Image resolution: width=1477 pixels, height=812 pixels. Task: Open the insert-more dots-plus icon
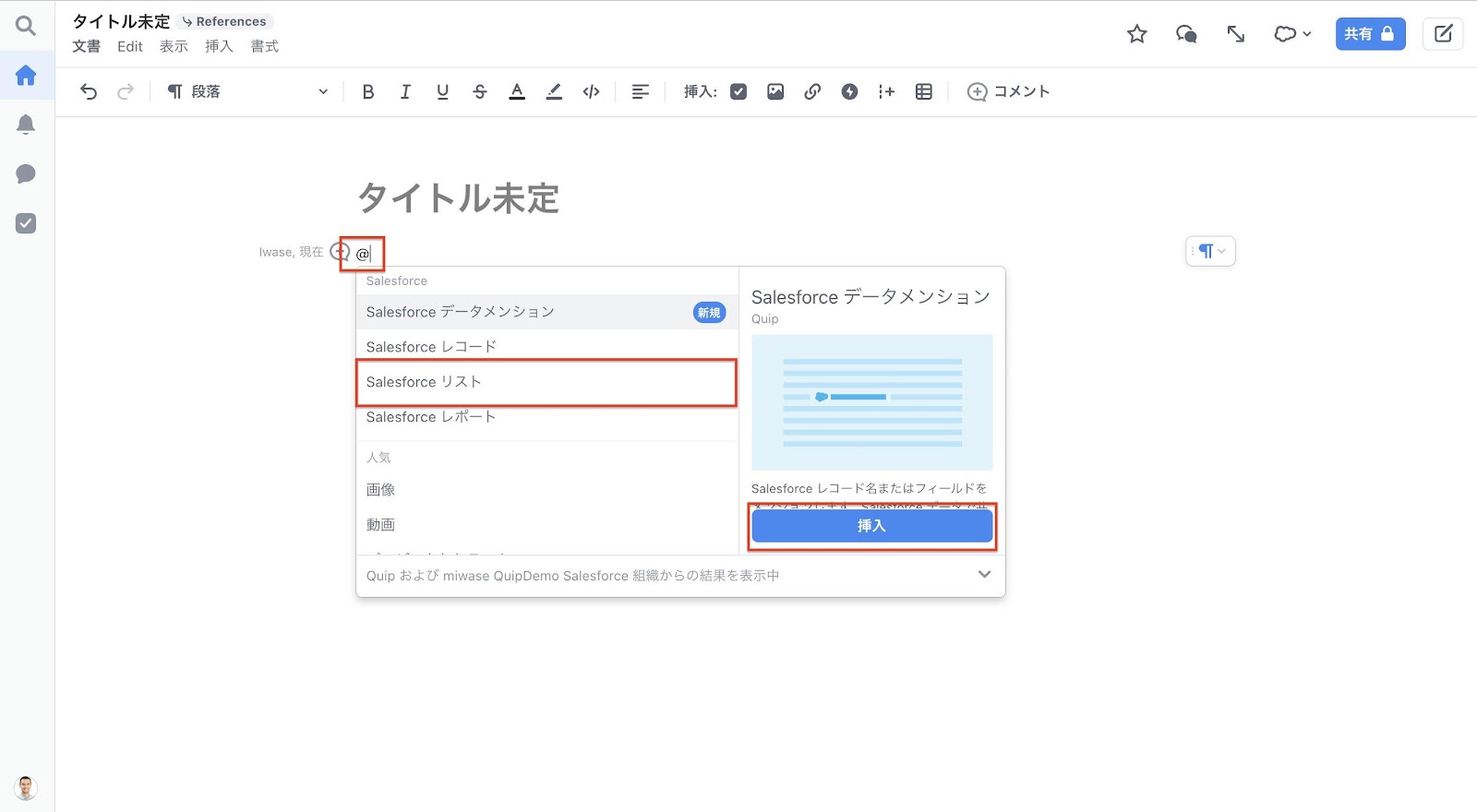point(886,91)
